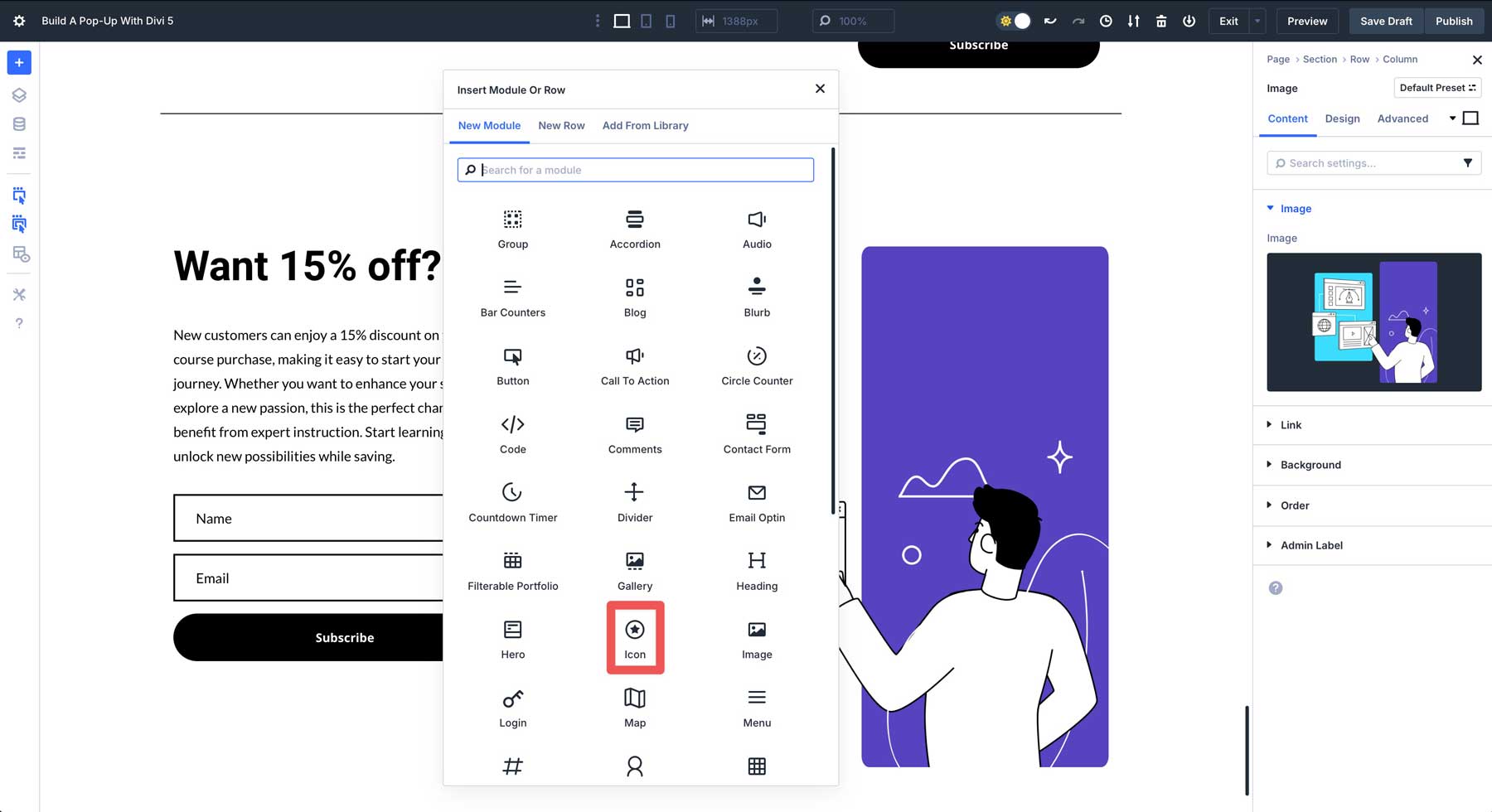This screenshot has height=812, width=1492.
Task: Open page settings gear icon
Action: point(18,21)
